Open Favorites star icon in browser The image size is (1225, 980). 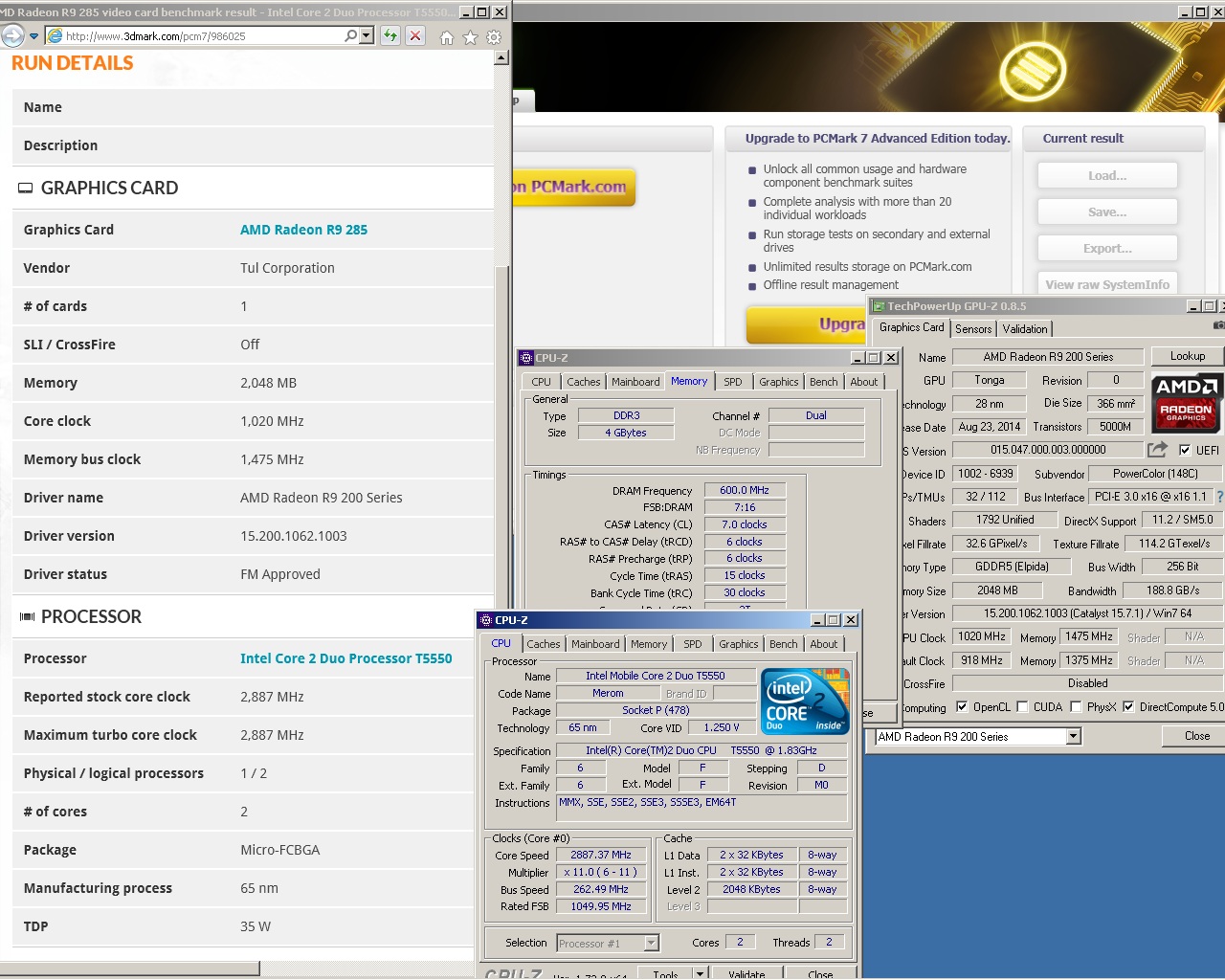470,37
